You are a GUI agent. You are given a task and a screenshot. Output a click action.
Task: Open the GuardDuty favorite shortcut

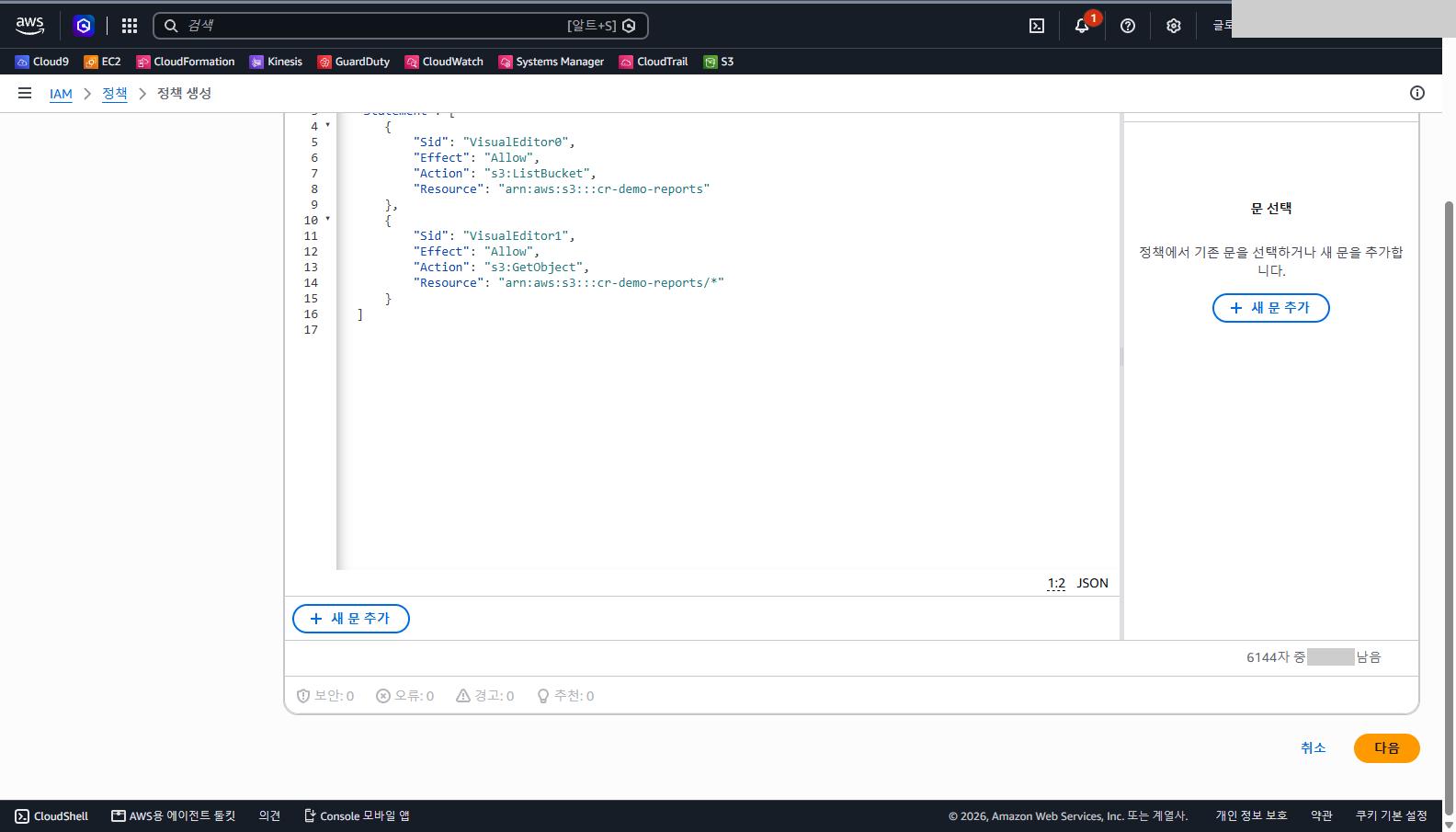coord(354,62)
